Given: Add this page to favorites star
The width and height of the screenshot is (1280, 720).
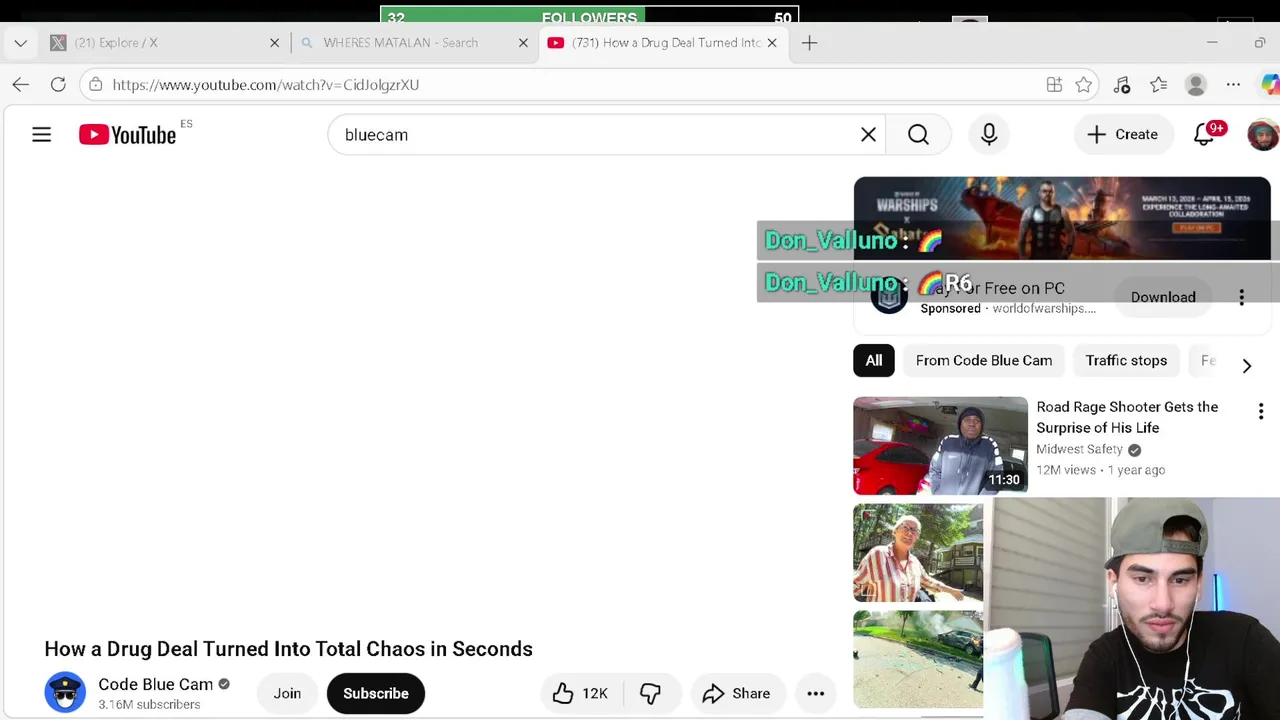Looking at the screenshot, I should point(1083,85).
